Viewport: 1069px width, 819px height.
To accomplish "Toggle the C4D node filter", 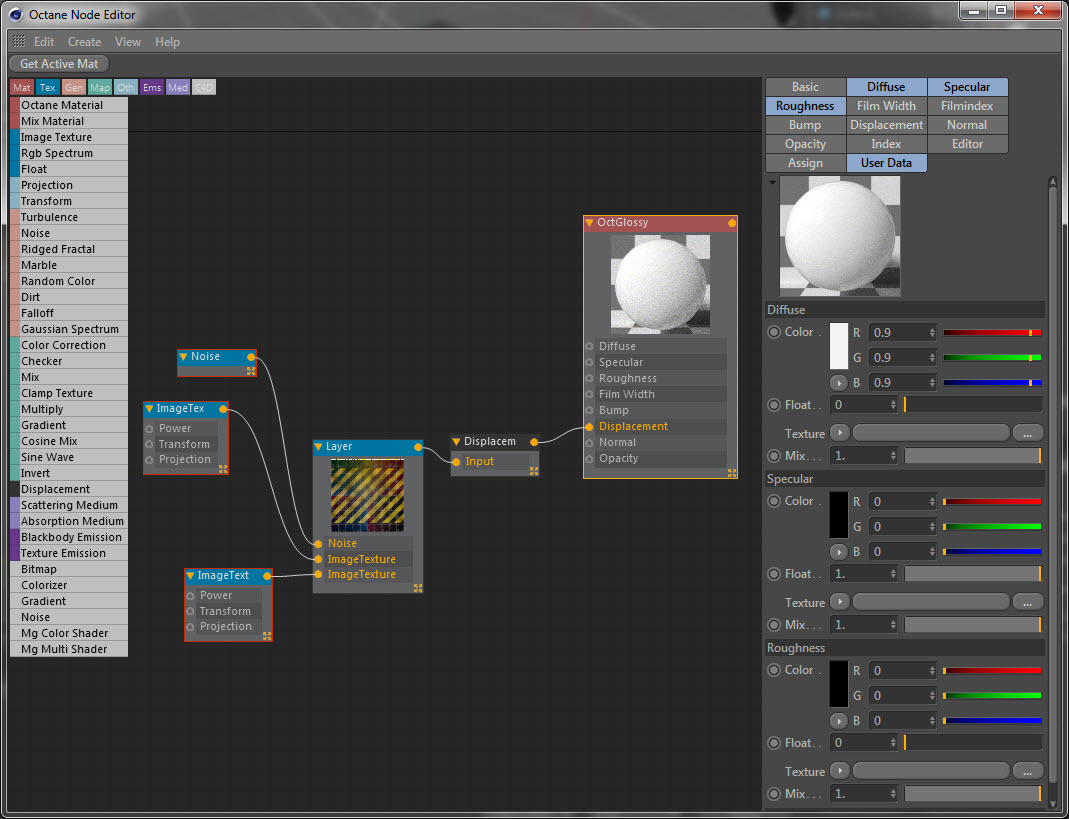I will point(204,87).
